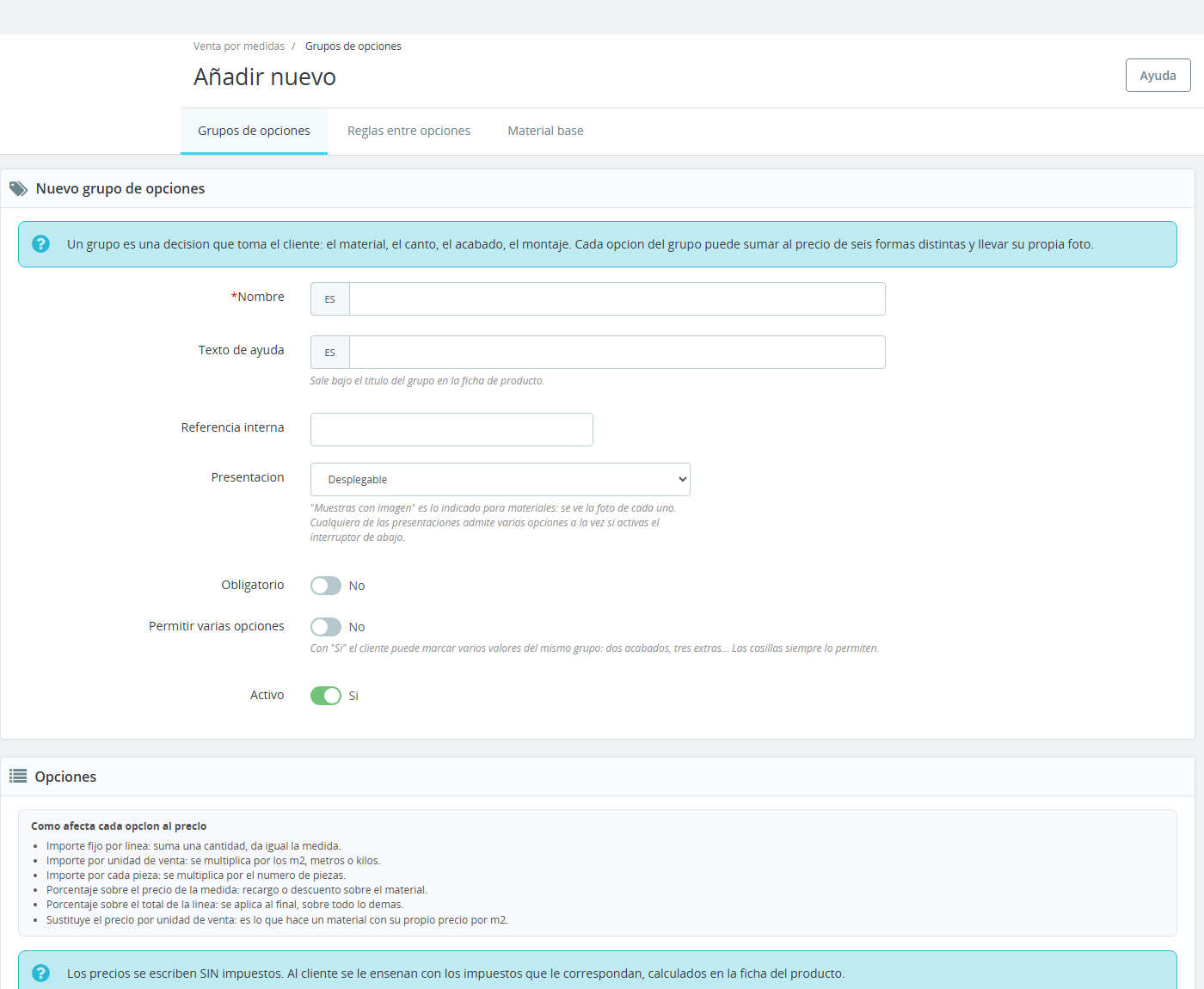Toggle the Obligatorio switch
The image size is (1204, 989).
326,586
